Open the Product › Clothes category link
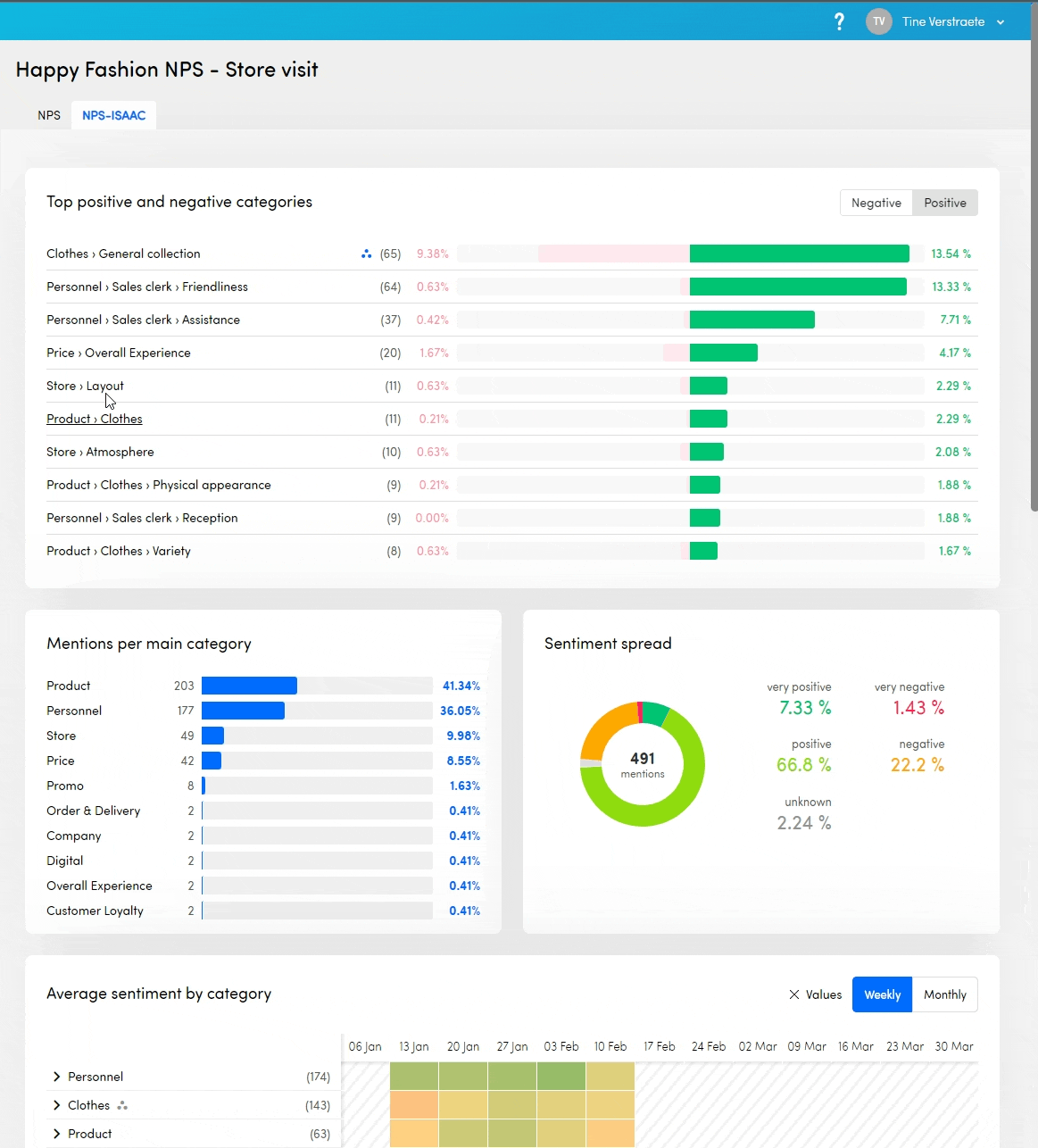 pos(95,419)
